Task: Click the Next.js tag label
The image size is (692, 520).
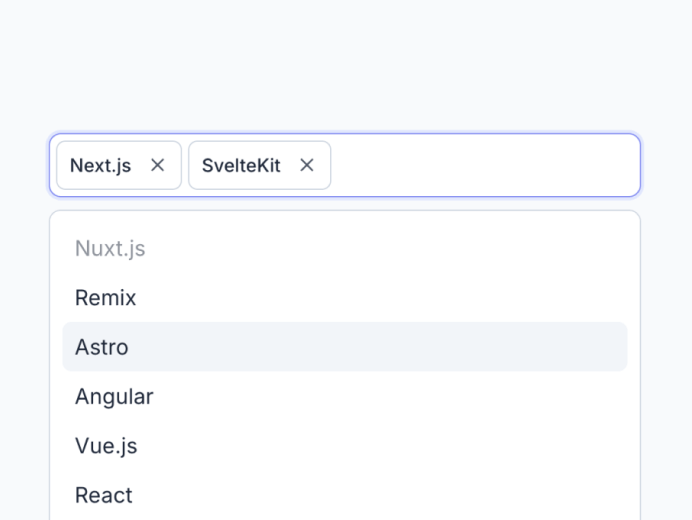Action: 101,165
